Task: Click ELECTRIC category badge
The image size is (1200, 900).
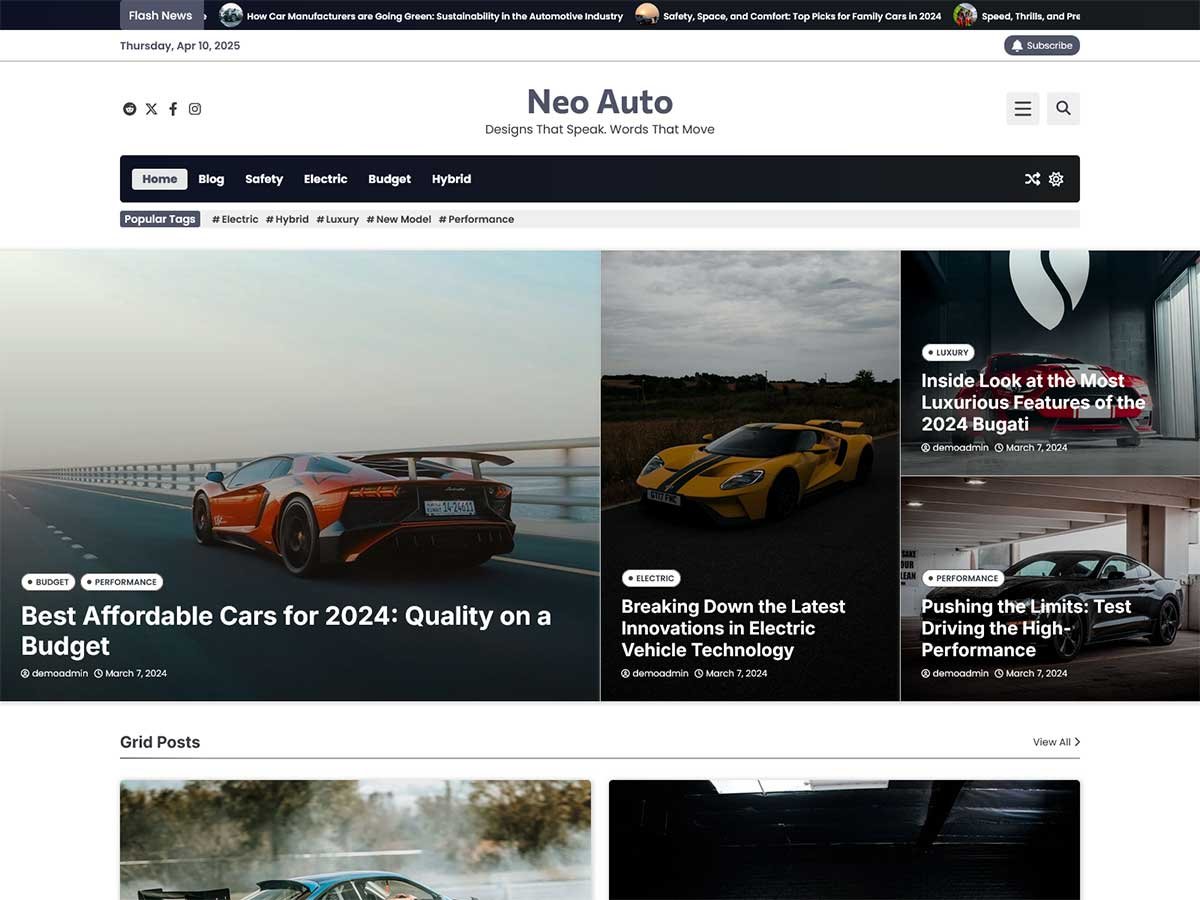Action: 651,578
